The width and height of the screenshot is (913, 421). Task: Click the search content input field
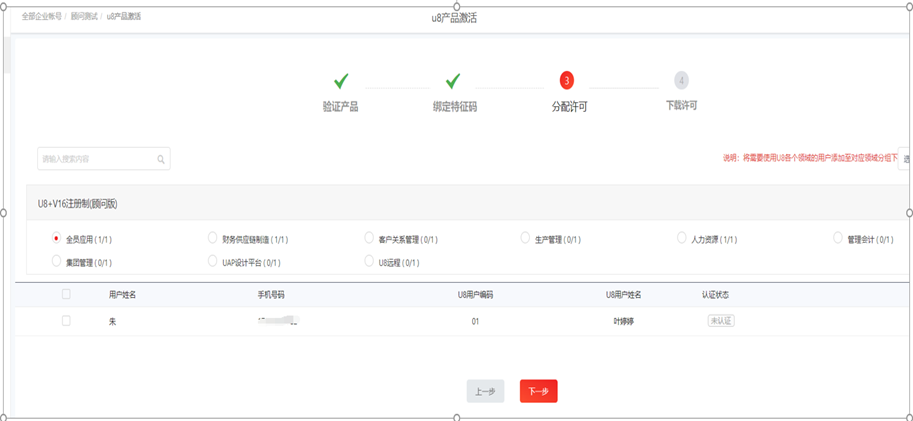point(96,159)
